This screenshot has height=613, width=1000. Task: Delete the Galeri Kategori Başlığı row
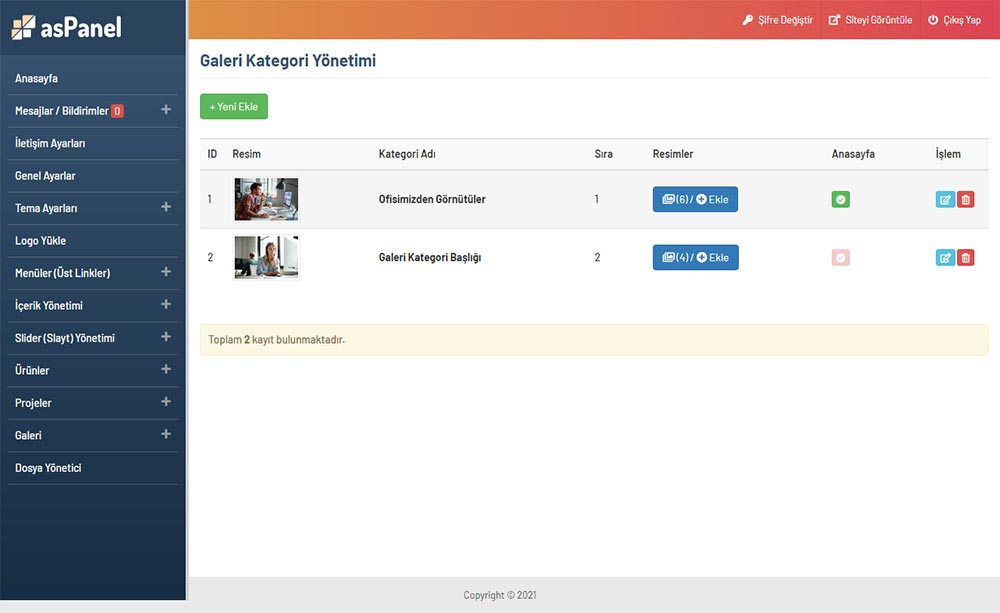pos(965,258)
